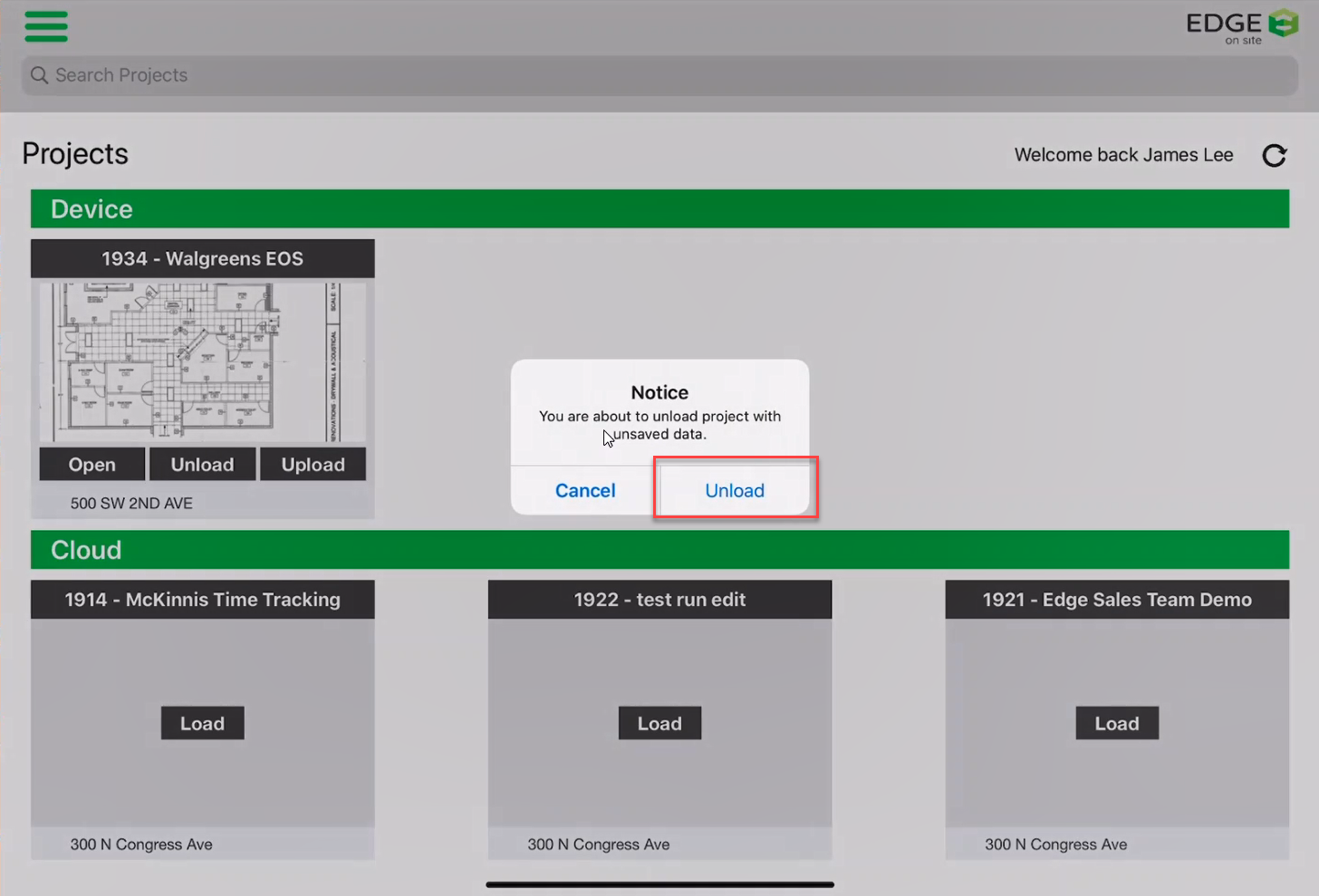Upload the Walgreens EOS project
The width and height of the screenshot is (1319, 896).
click(x=313, y=465)
